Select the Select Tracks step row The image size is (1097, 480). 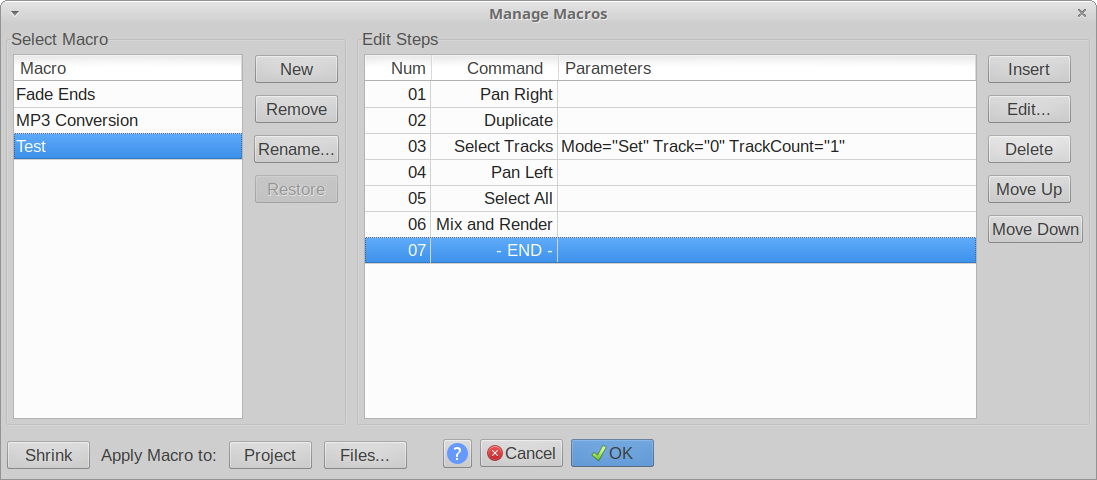click(x=670, y=147)
